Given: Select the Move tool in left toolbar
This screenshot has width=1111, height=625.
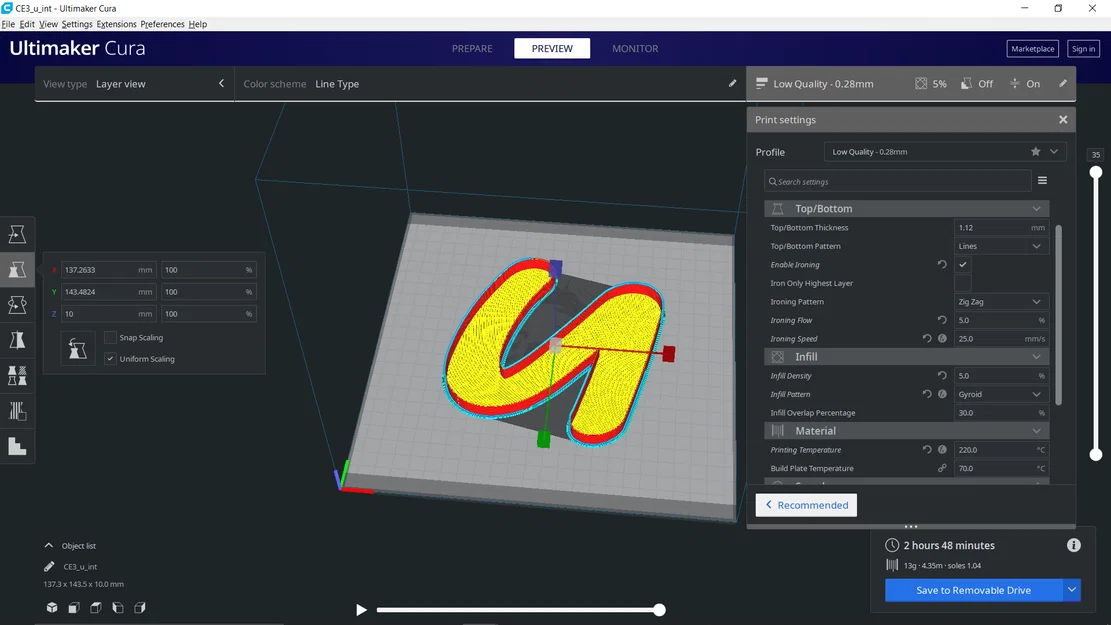Looking at the screenshot, I should (x=17, y=234).
